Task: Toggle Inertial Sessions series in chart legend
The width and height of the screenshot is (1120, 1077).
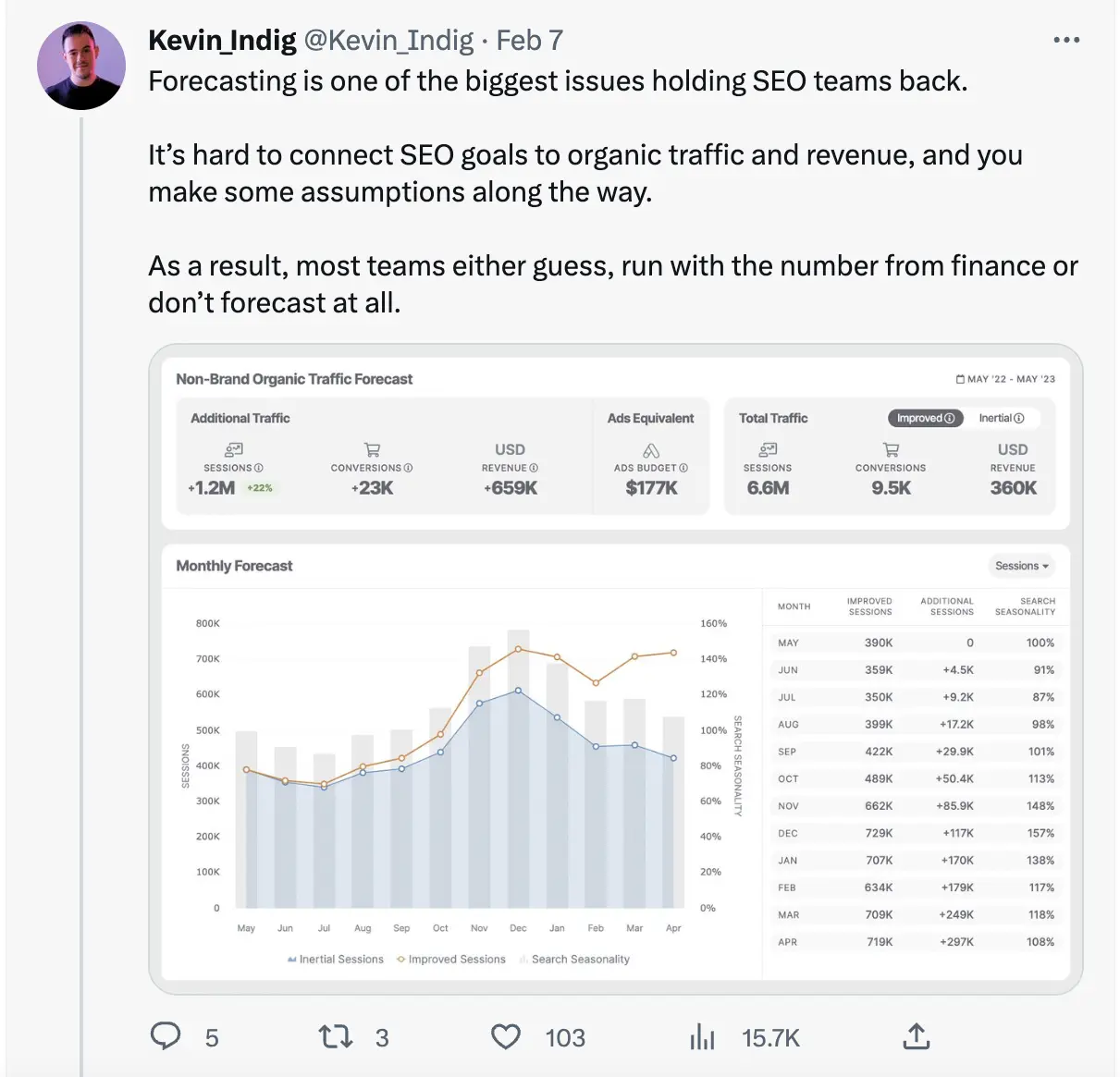Action: [335, 960]
